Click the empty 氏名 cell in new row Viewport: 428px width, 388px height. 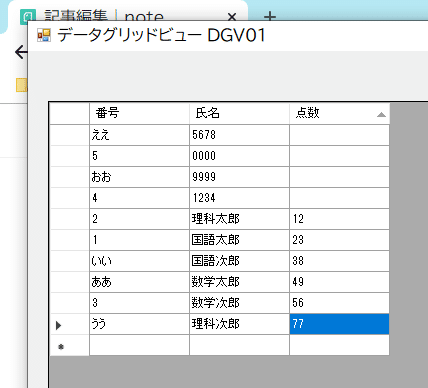[239, 345]
